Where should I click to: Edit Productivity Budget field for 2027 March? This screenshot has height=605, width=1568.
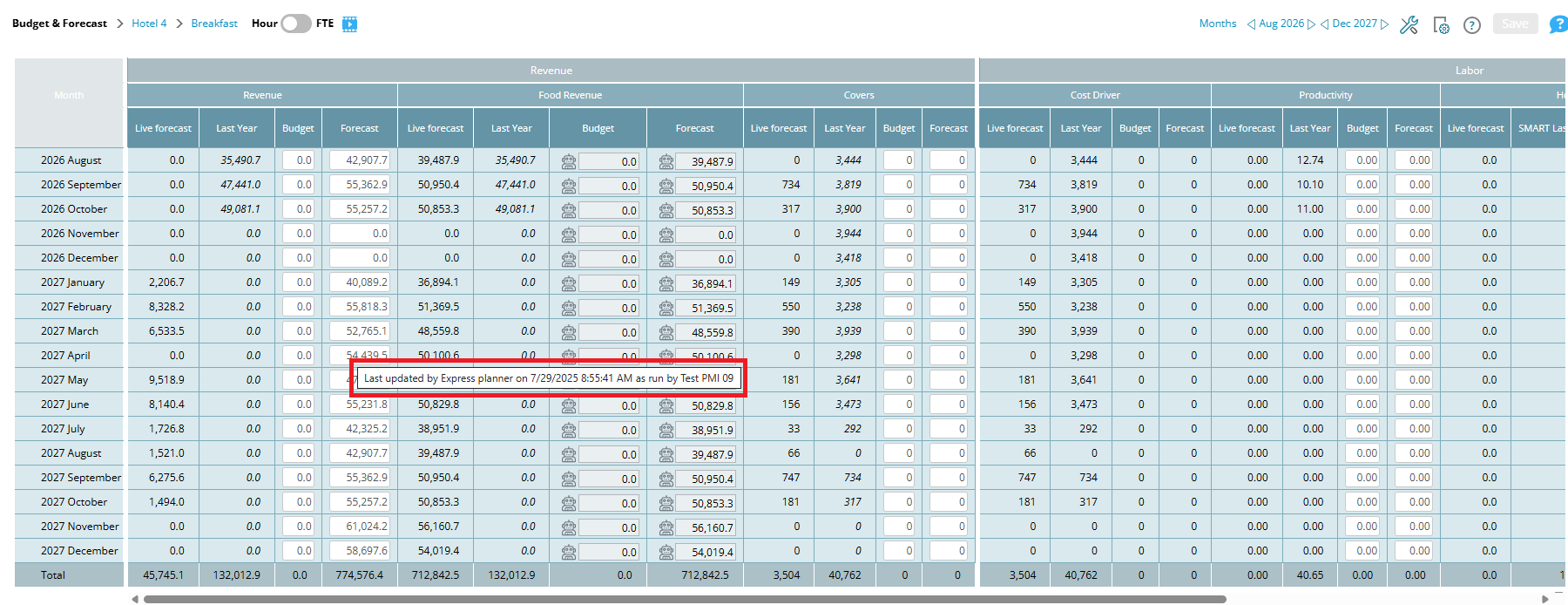1362,331
